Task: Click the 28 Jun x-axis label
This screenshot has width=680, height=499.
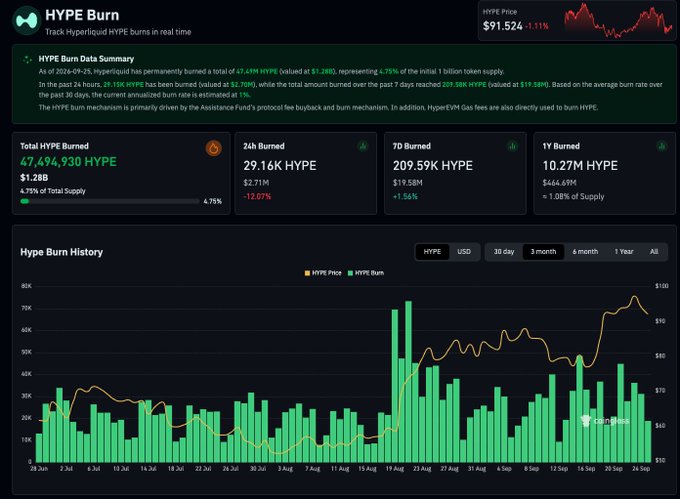Action: [x=39, y=469]
